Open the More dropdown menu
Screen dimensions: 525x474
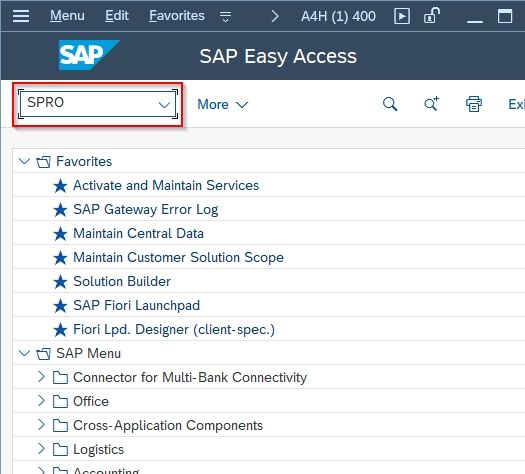222,104
